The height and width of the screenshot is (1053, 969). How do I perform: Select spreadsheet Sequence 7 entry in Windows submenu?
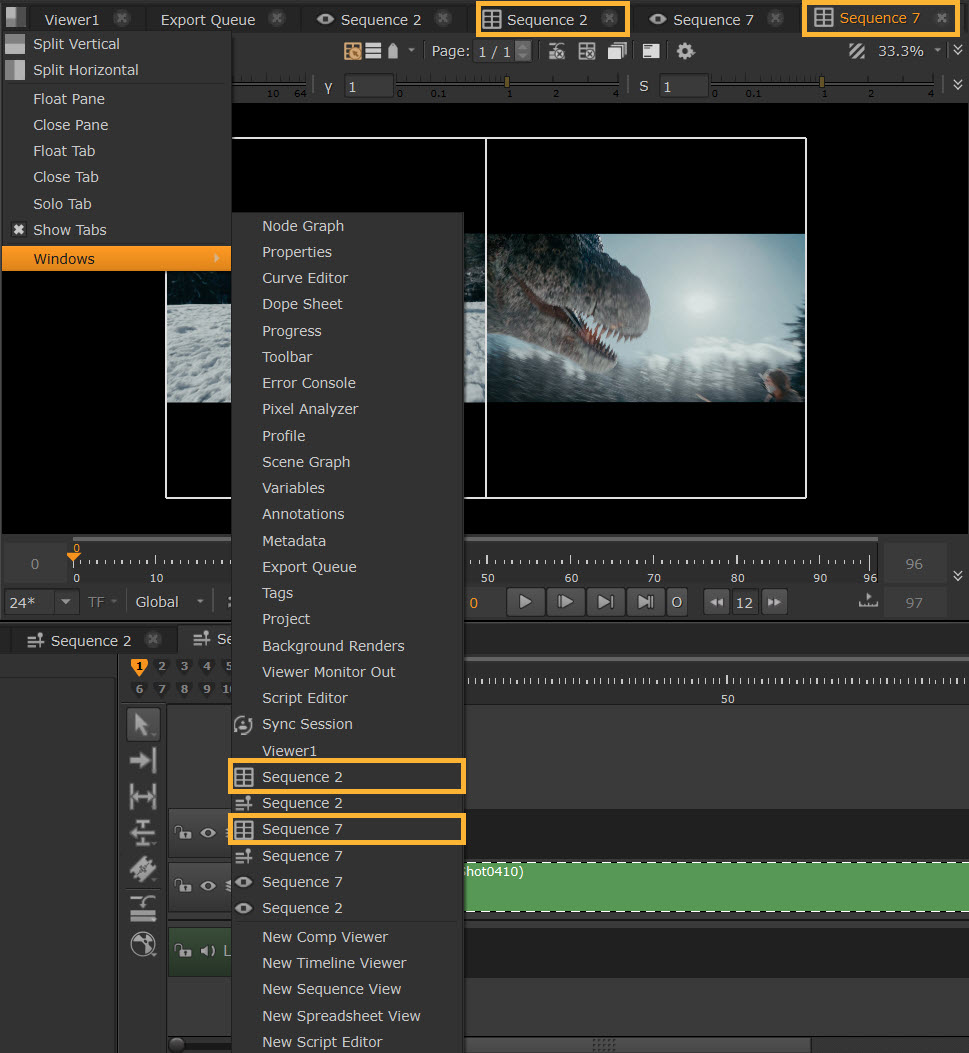(x=347, y=829)
